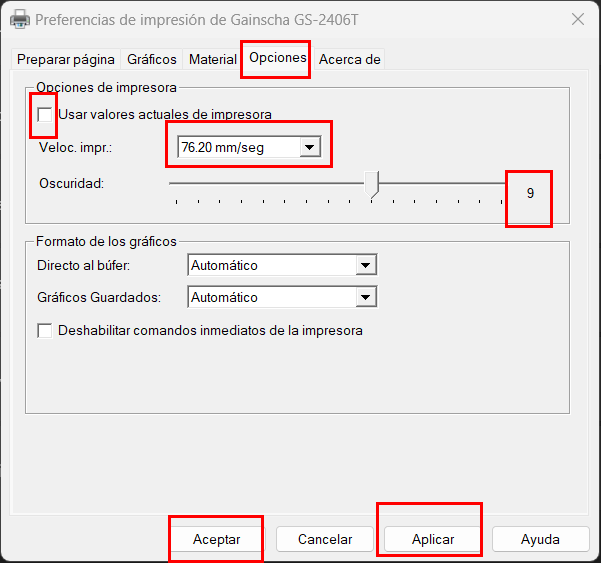
Task: Open the Gráficos Guardados dropdown
Action: pyautogui.click(x=366, y=297)
